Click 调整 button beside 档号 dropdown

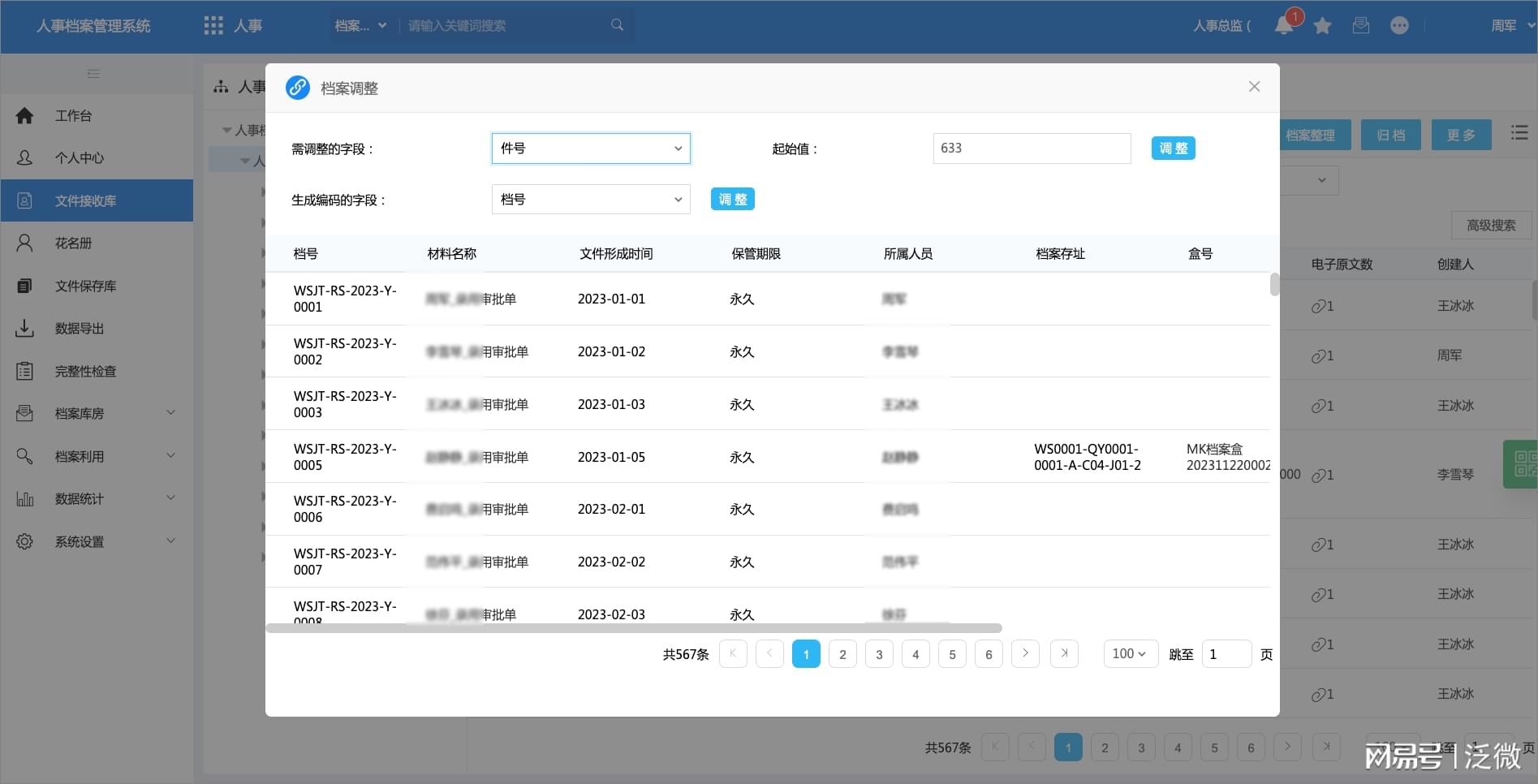point(732,200)
